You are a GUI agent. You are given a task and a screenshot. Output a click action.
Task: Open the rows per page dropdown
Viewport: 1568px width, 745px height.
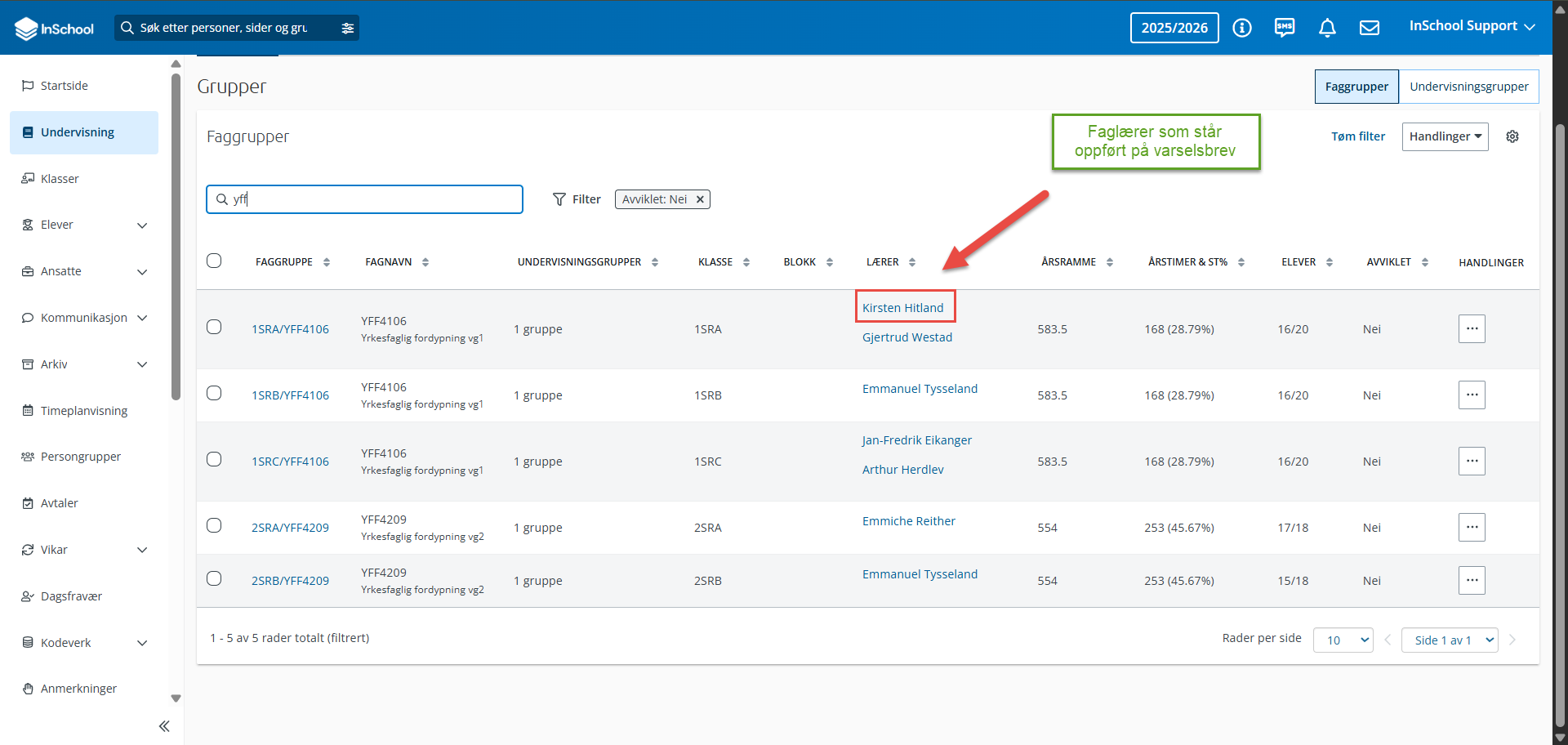(1343, 640)
